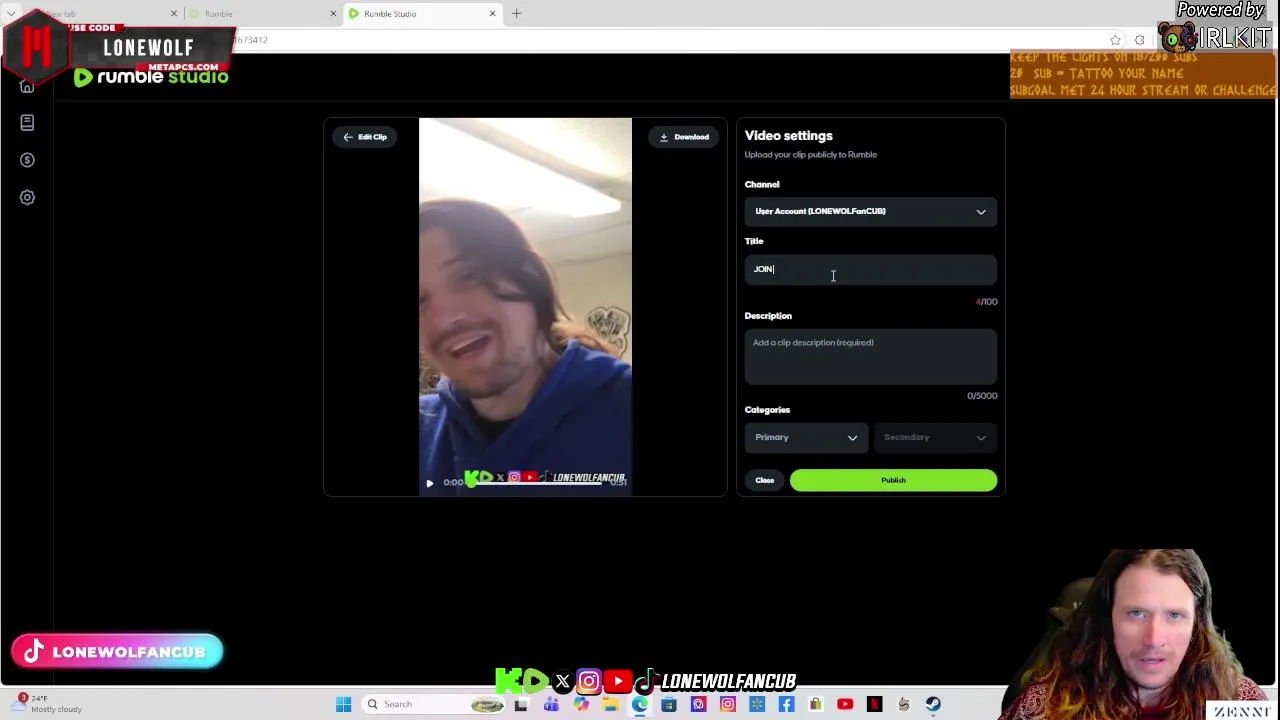Viewport: 1280px width, 720px height.
Task: Open File Explorer from taskbar
Action: [x=610, y=705]
